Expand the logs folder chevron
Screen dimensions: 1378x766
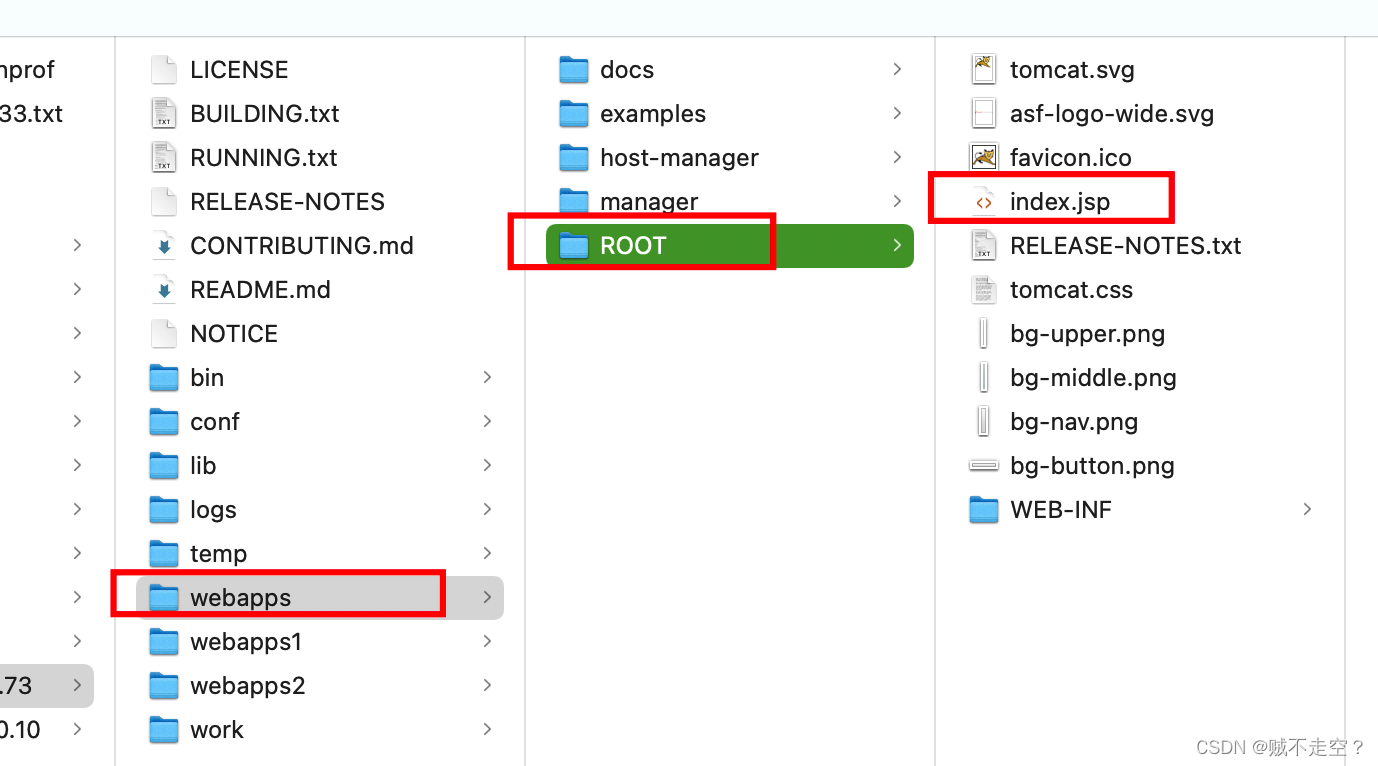pyautogui.click(x=487, y=509)
